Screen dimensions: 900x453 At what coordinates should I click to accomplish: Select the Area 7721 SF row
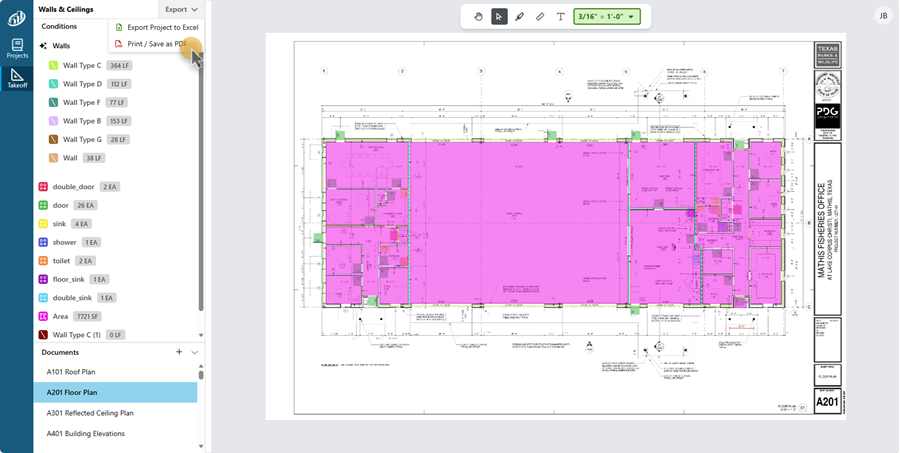[x=115, y=316]
